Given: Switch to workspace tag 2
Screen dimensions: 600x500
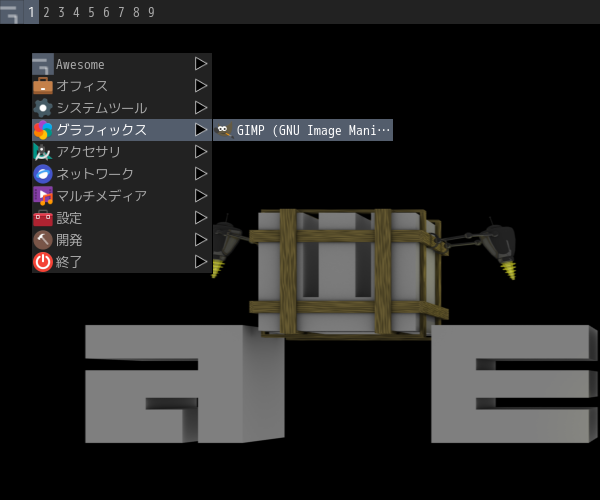Looking at the screenshot, I should click(46, 12).
